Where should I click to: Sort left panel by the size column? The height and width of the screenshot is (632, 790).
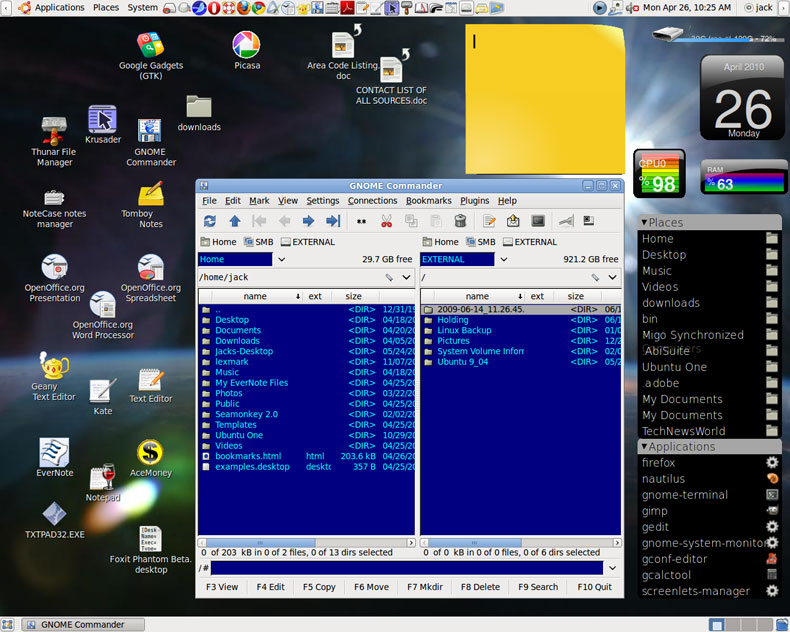point(353,296)
